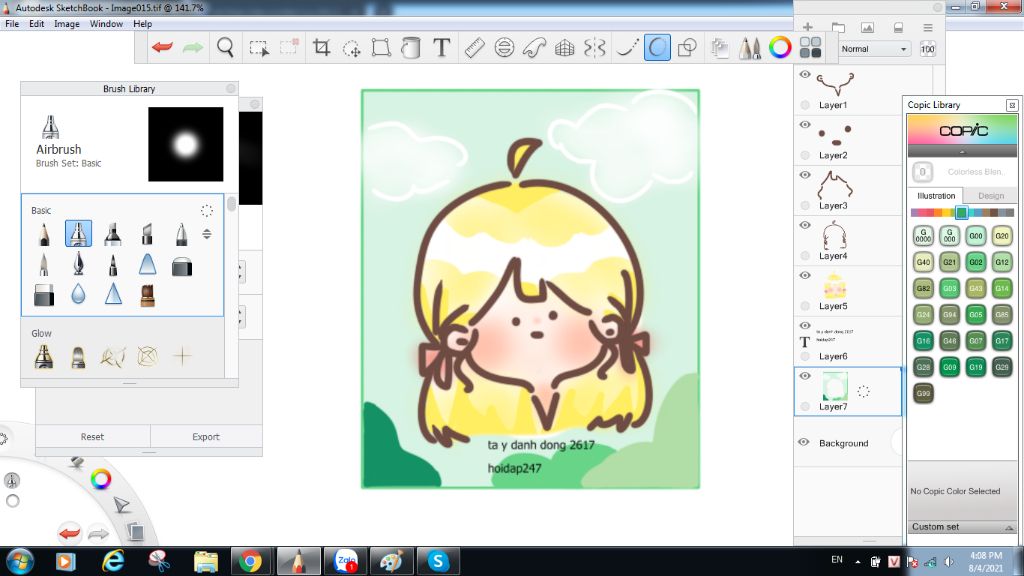Image resolution: width=1024 pixels, height=576 pixels.
Task: Pick the G99 Copic color swatch
Action: click(x=923, y=393)
